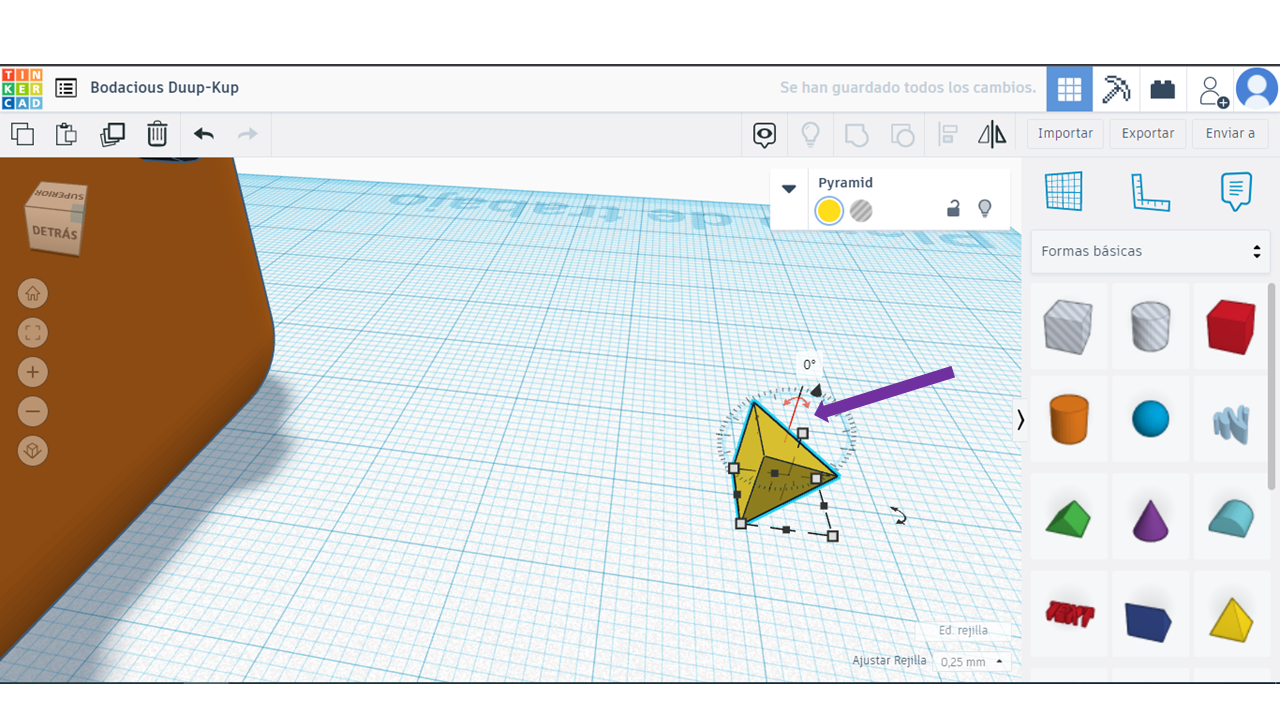Toggle the lock on the Pyramid shape

[x=953, y=209]
